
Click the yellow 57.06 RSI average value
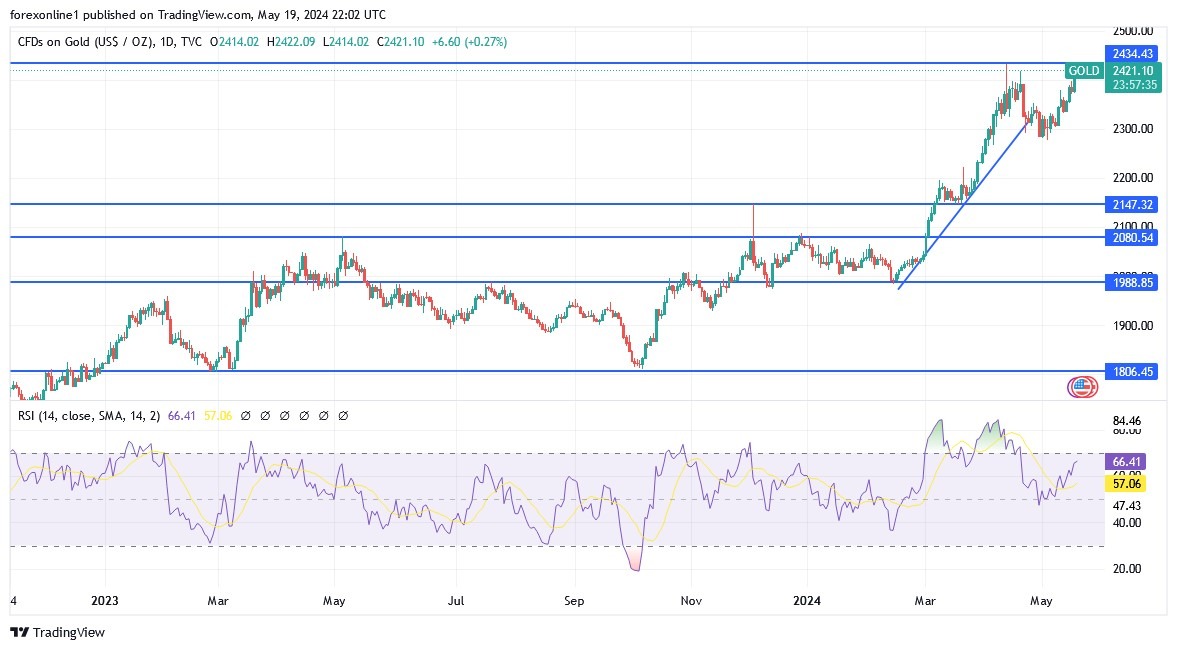(1128, 483)
